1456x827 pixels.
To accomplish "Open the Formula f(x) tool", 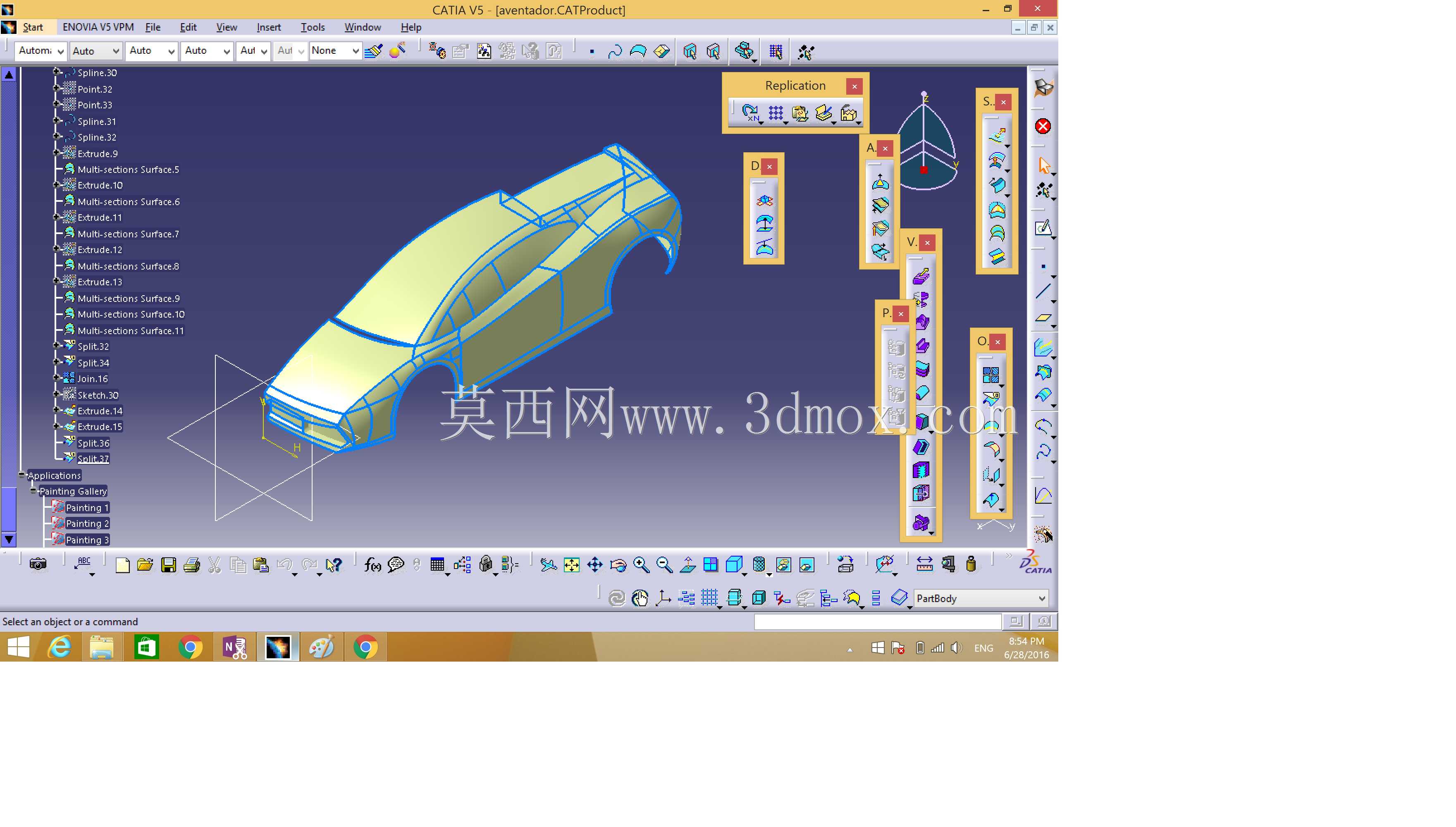I will 372,564.
